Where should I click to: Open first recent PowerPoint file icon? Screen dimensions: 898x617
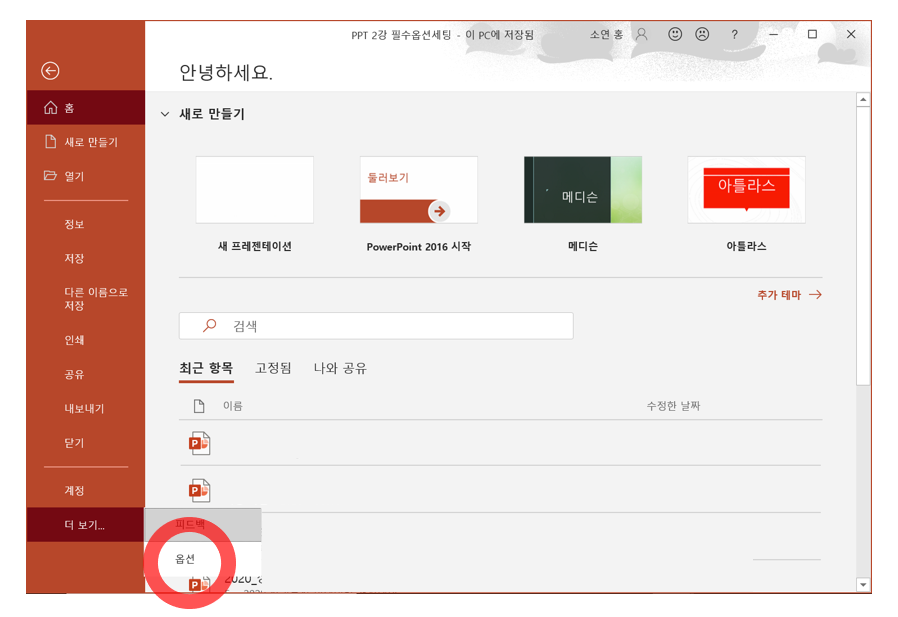[199, 443]
